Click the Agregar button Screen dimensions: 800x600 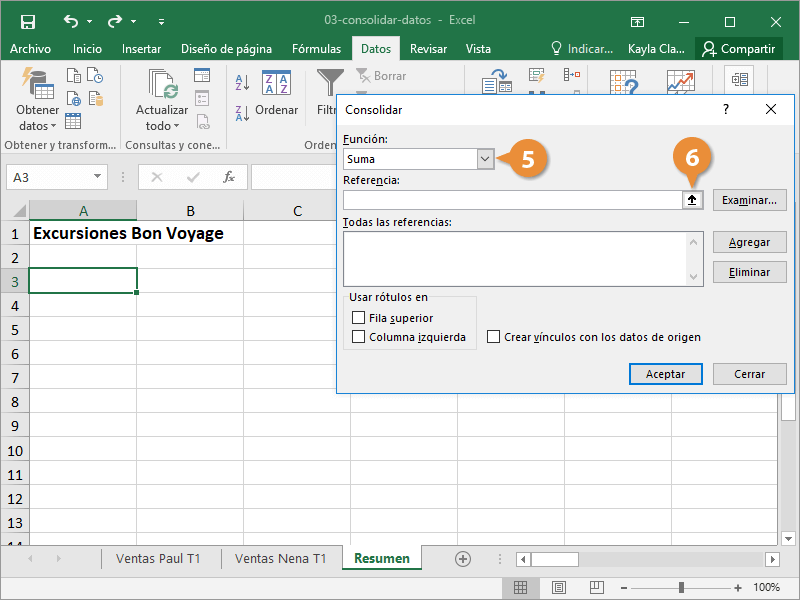coord(749,242)
